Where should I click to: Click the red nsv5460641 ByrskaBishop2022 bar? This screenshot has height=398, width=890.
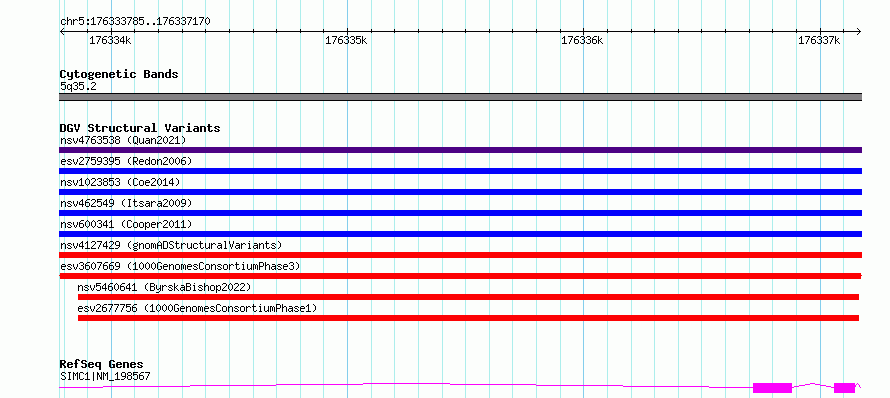coord(468,297)
